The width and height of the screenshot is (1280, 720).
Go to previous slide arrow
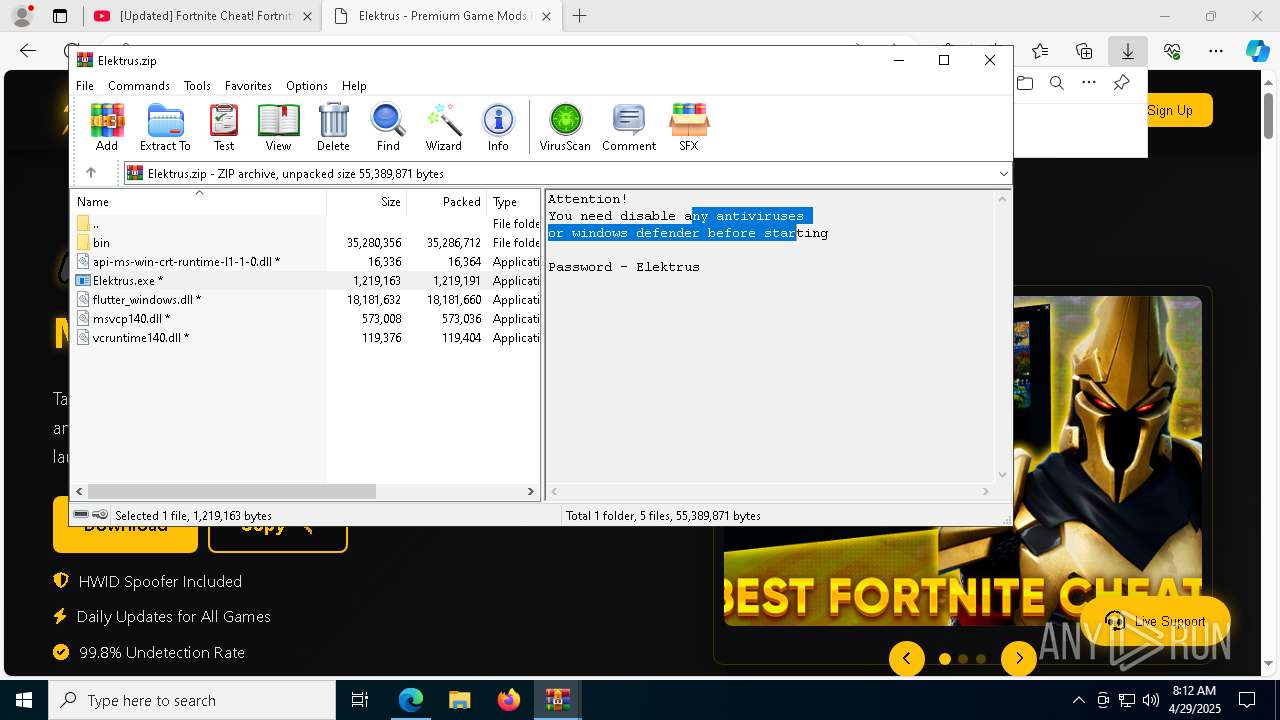pyautogui.click(x=907, y=658)
